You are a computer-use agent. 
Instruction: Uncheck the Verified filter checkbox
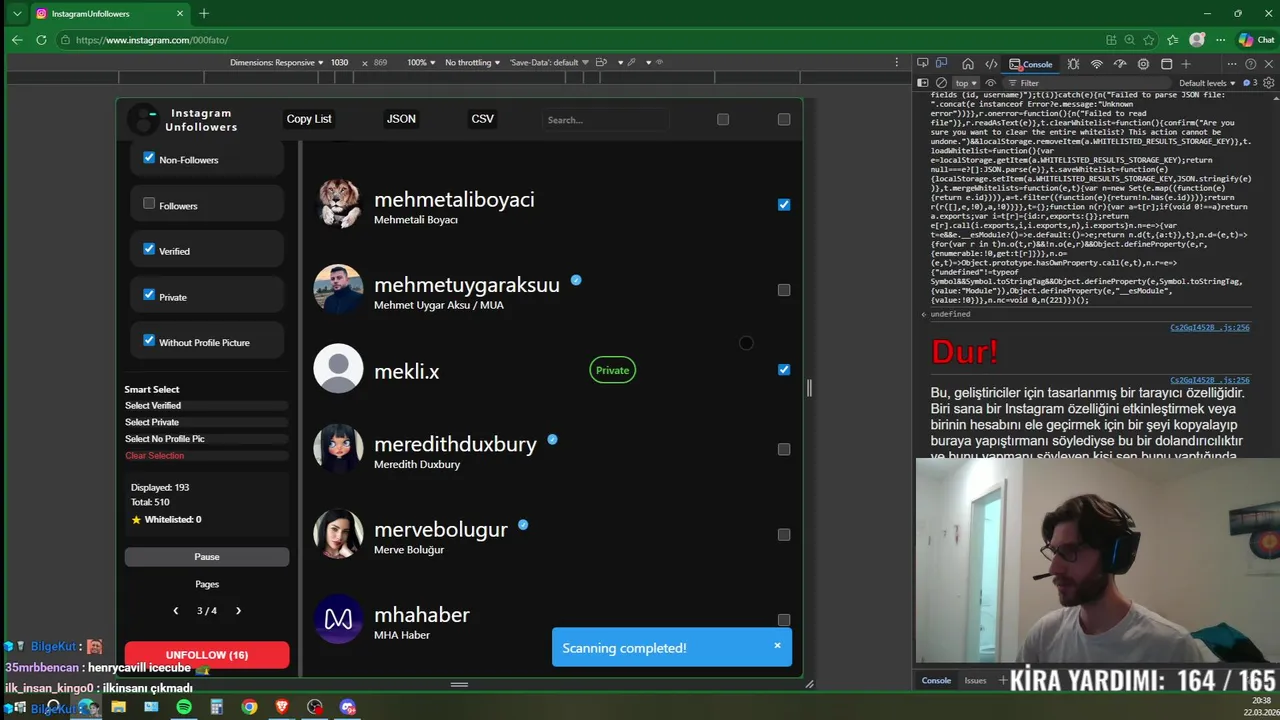point(149,249)
